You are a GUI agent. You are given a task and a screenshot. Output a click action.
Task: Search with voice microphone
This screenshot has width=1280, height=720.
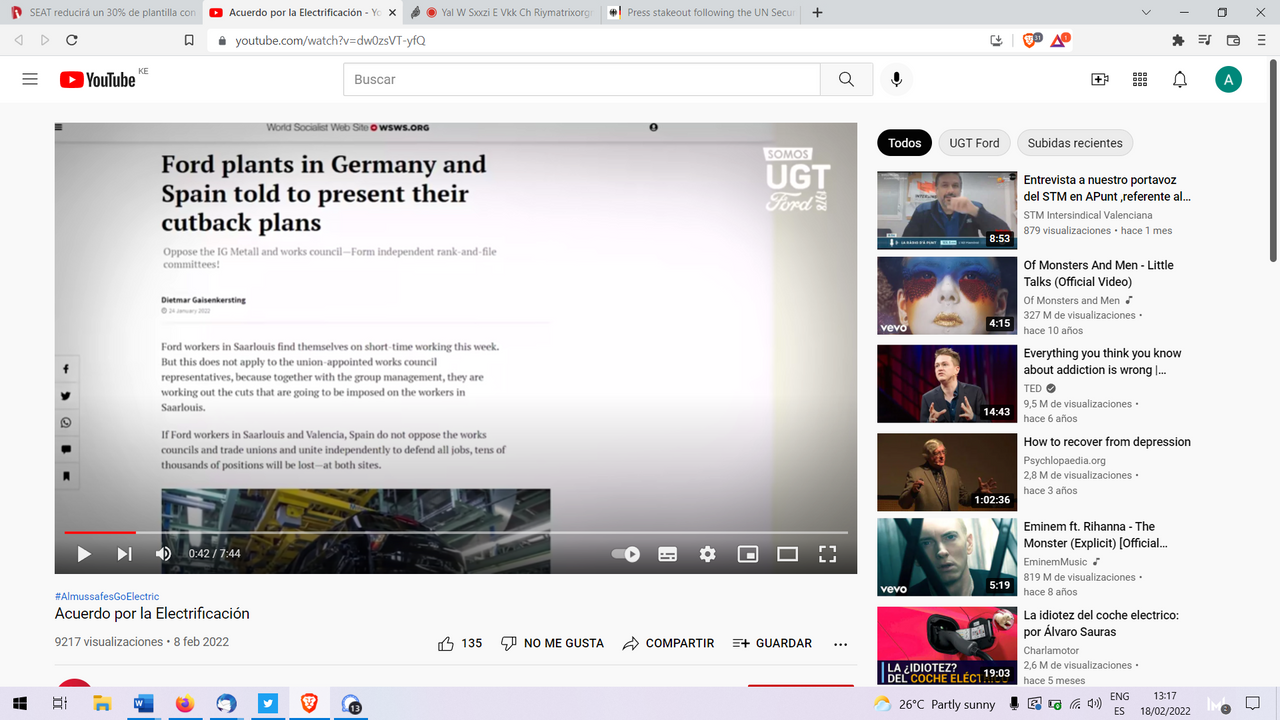(x=896, y=80)
